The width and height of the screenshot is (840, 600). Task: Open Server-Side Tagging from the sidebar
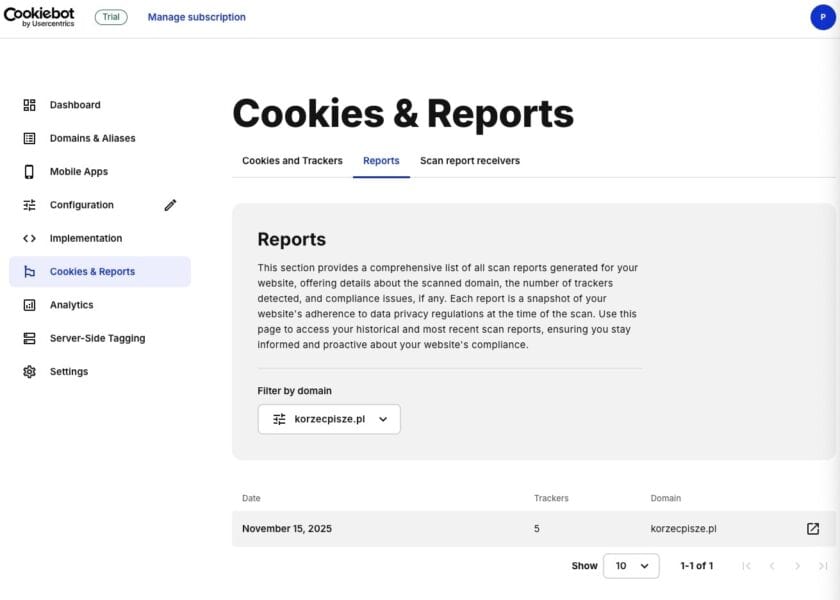coord(29,338)
